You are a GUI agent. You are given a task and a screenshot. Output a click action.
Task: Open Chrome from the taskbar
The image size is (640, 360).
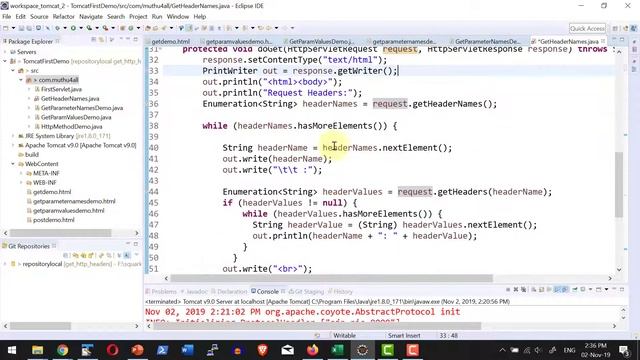[x=62, y=350]
